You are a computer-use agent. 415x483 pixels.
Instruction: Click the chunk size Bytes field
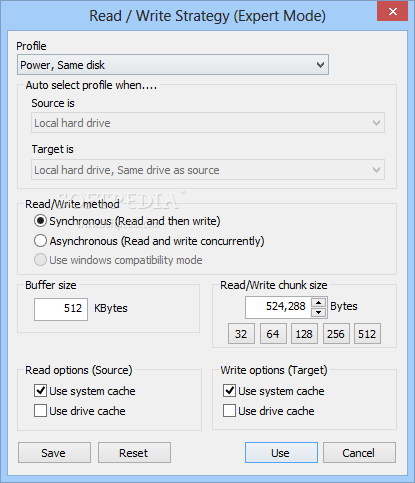pyautogui.click(x=278, y=307)
